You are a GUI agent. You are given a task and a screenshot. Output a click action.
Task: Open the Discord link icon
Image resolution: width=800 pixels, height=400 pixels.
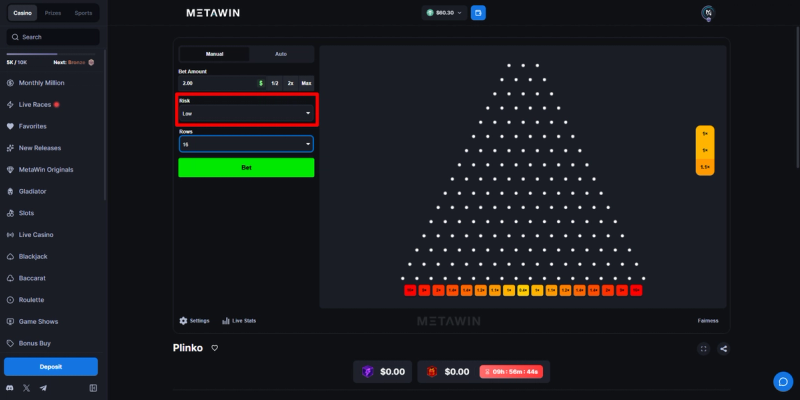[10, 388]
